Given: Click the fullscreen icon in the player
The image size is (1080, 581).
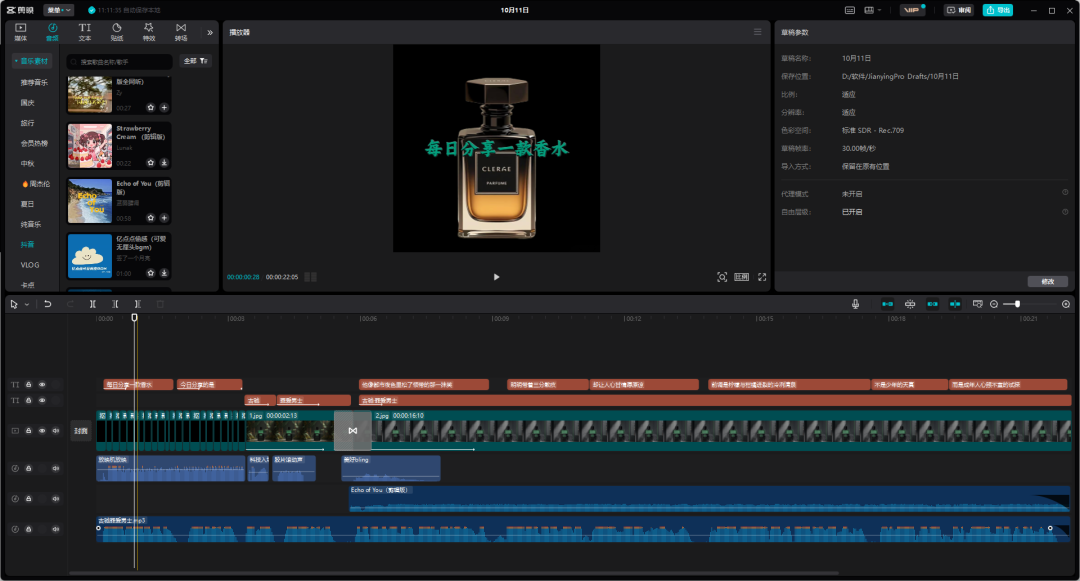Looking at the screenshot, I should point(761,277).
